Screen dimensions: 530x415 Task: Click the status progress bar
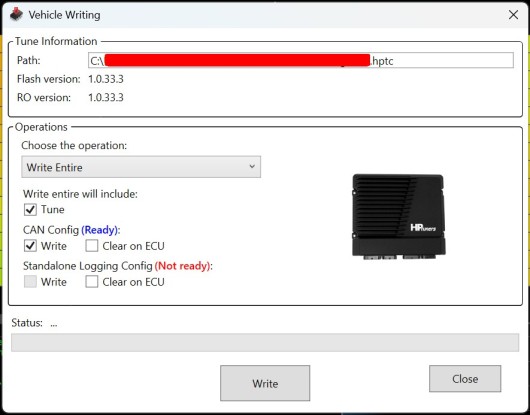(x=265, y=343)
